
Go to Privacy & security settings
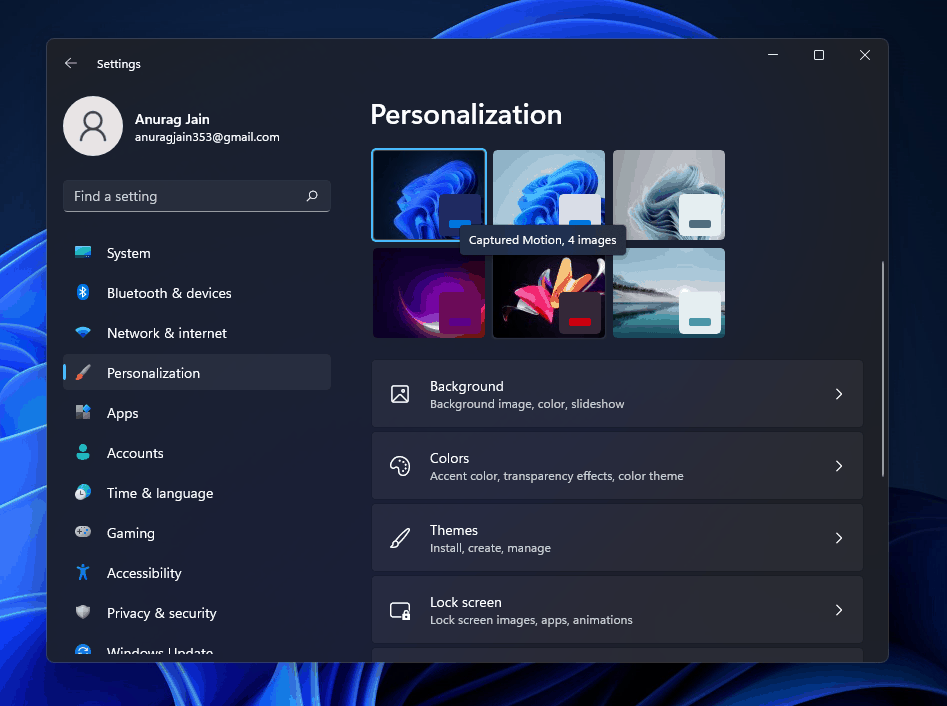click(197, 613)
